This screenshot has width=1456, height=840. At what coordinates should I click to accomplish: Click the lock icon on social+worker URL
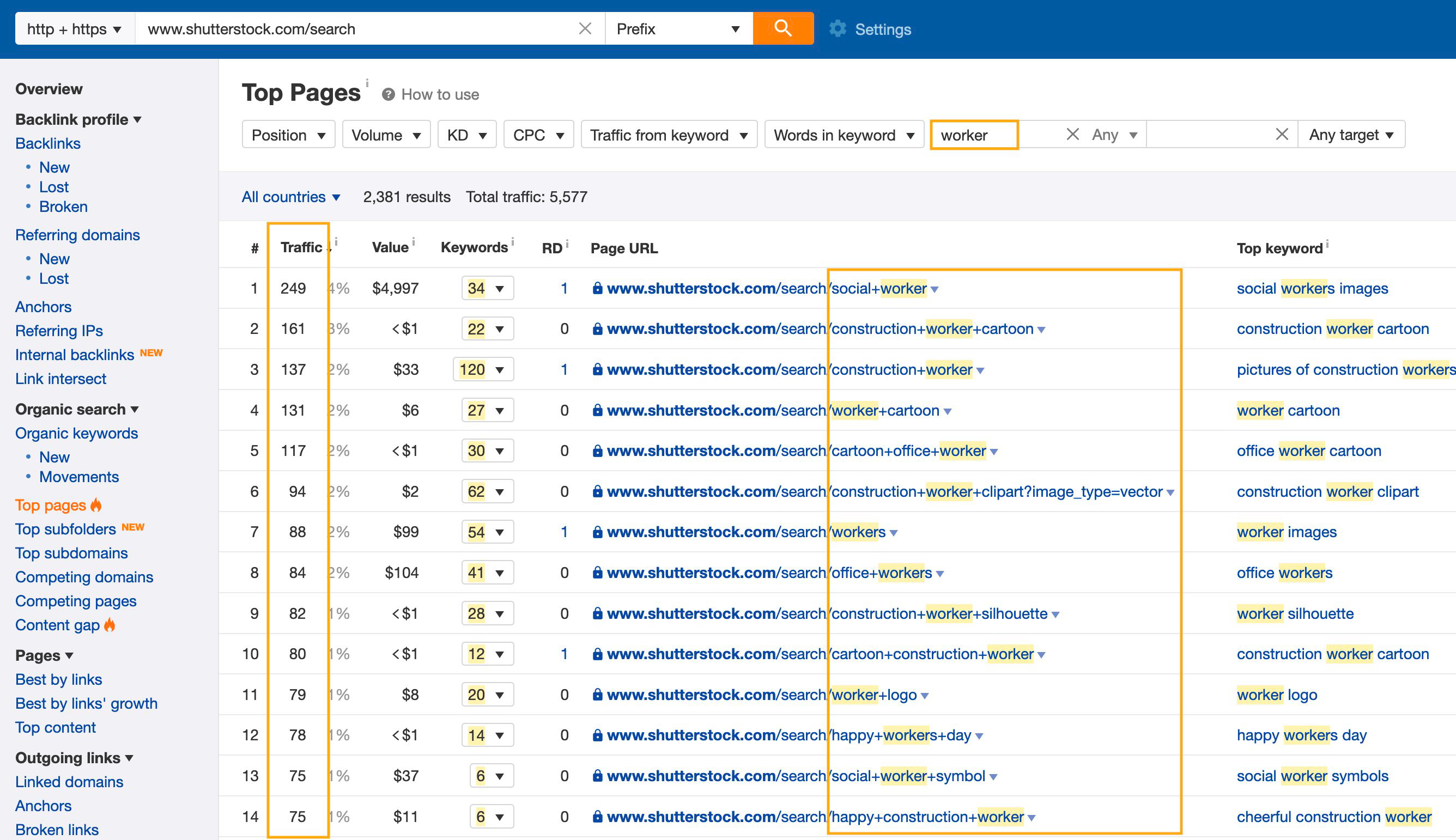[x=597, y=289]
